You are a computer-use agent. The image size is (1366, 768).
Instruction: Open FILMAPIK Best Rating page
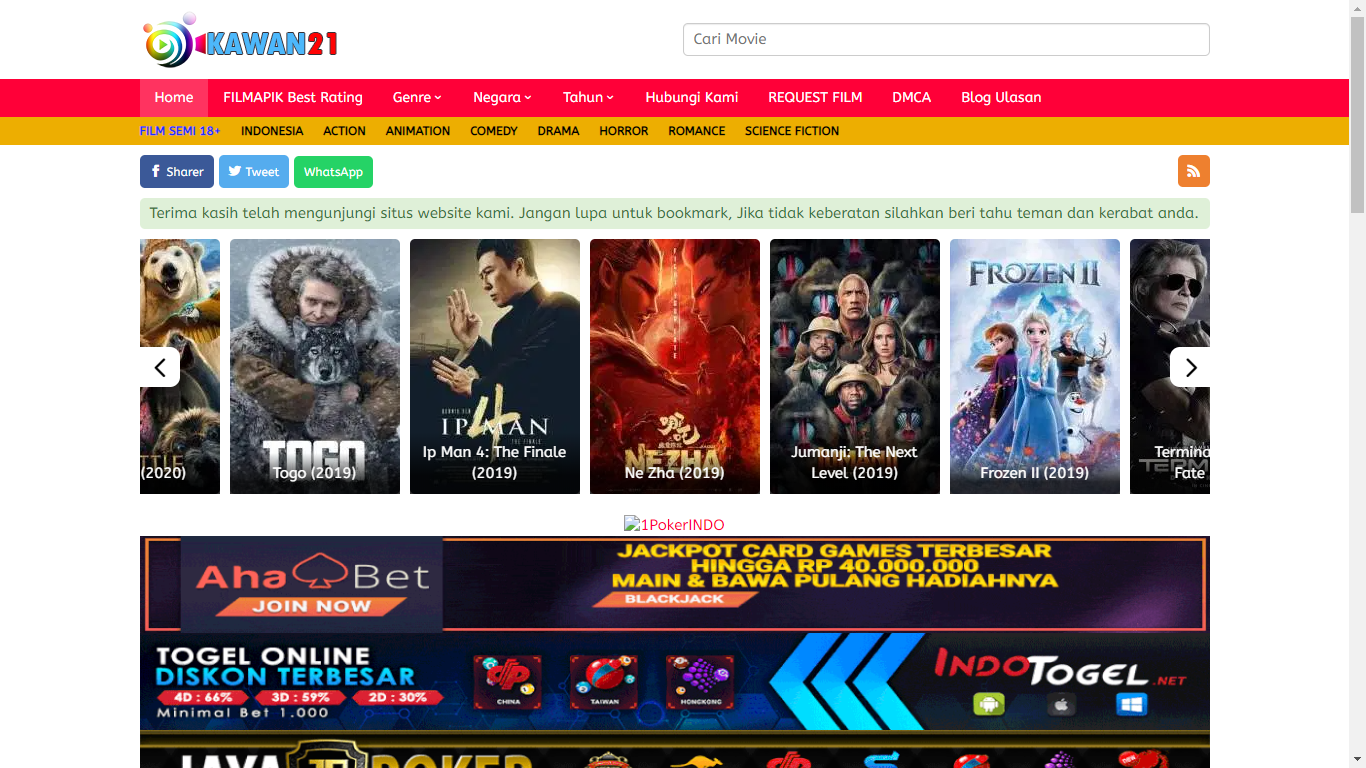293,98
